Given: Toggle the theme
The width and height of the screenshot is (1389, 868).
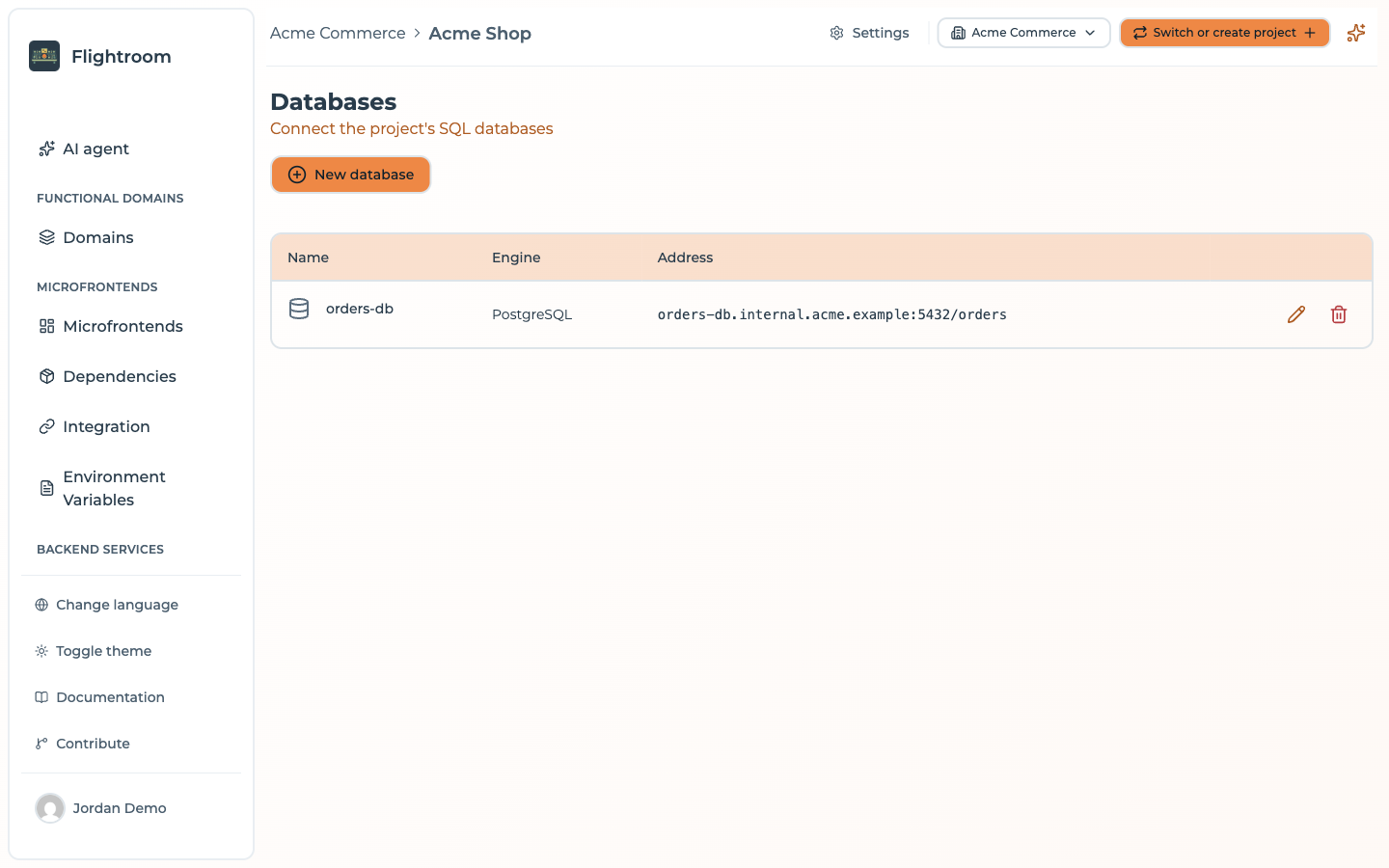Looking at the screenshot, I should 94,651.
